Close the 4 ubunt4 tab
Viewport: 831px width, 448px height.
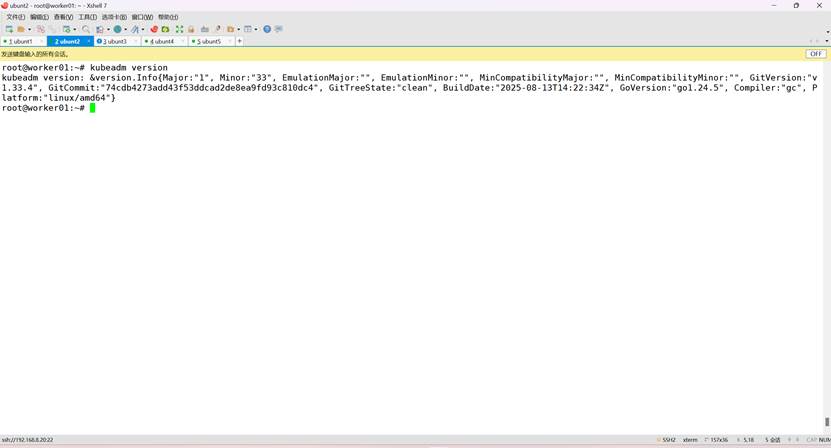click(183, 41)
